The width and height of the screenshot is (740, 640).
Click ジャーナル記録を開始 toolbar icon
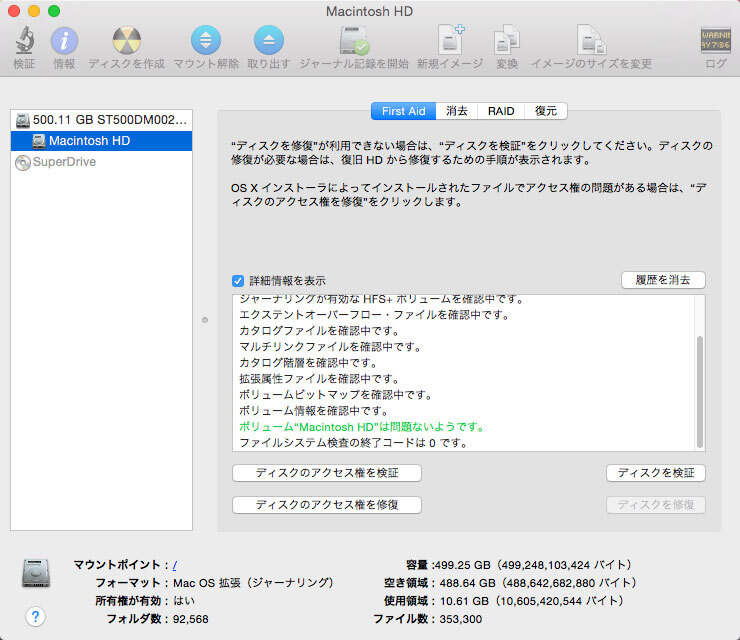click(x=354, y=41)
